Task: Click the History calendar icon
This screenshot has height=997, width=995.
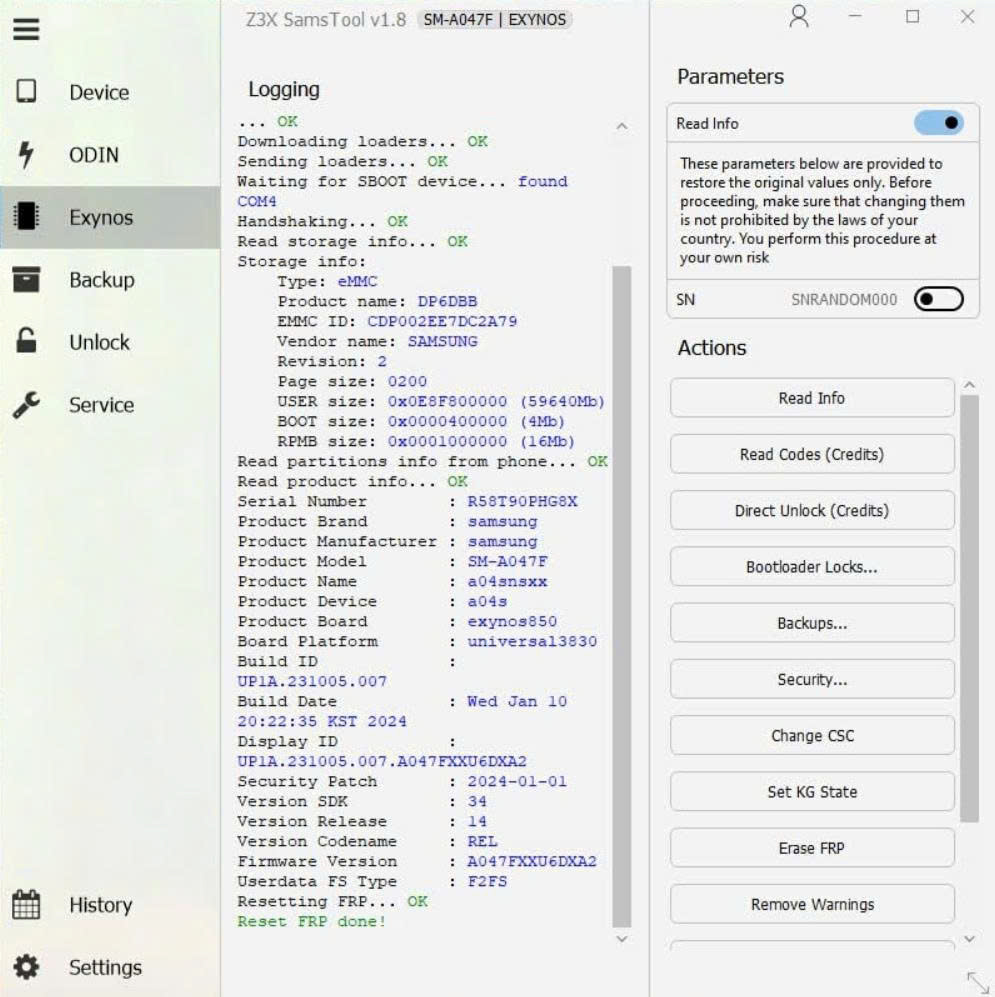Action: (26, 904)
